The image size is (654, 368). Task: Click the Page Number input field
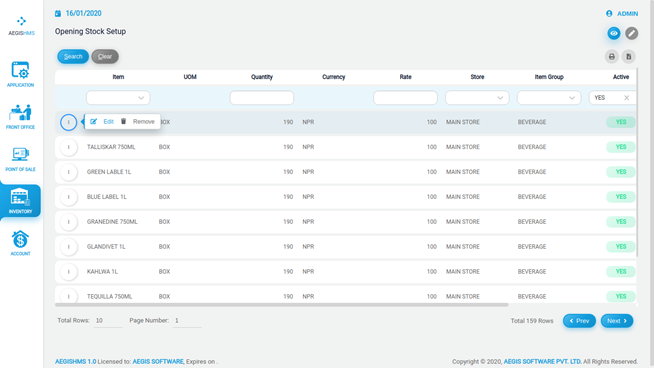point(187,320)
